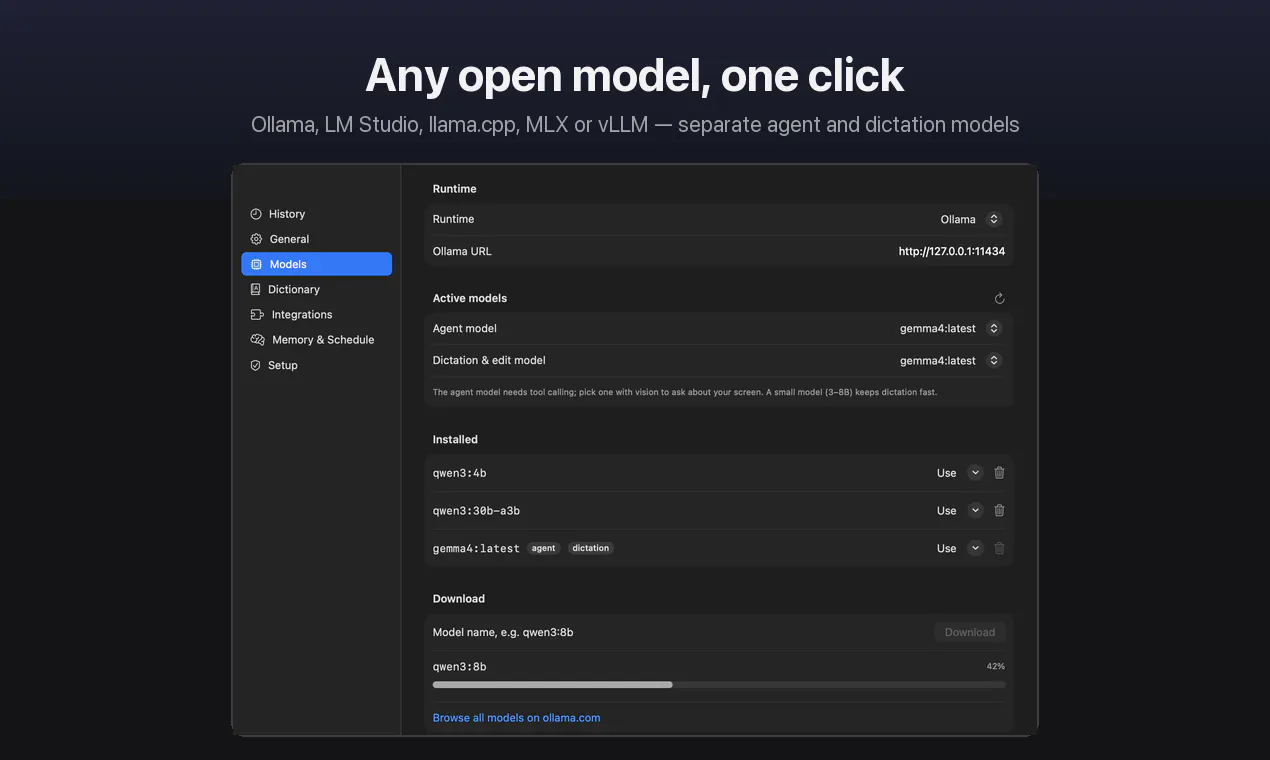Focus the Model name input field
1270x760 pixels.
tap(680, 632)
